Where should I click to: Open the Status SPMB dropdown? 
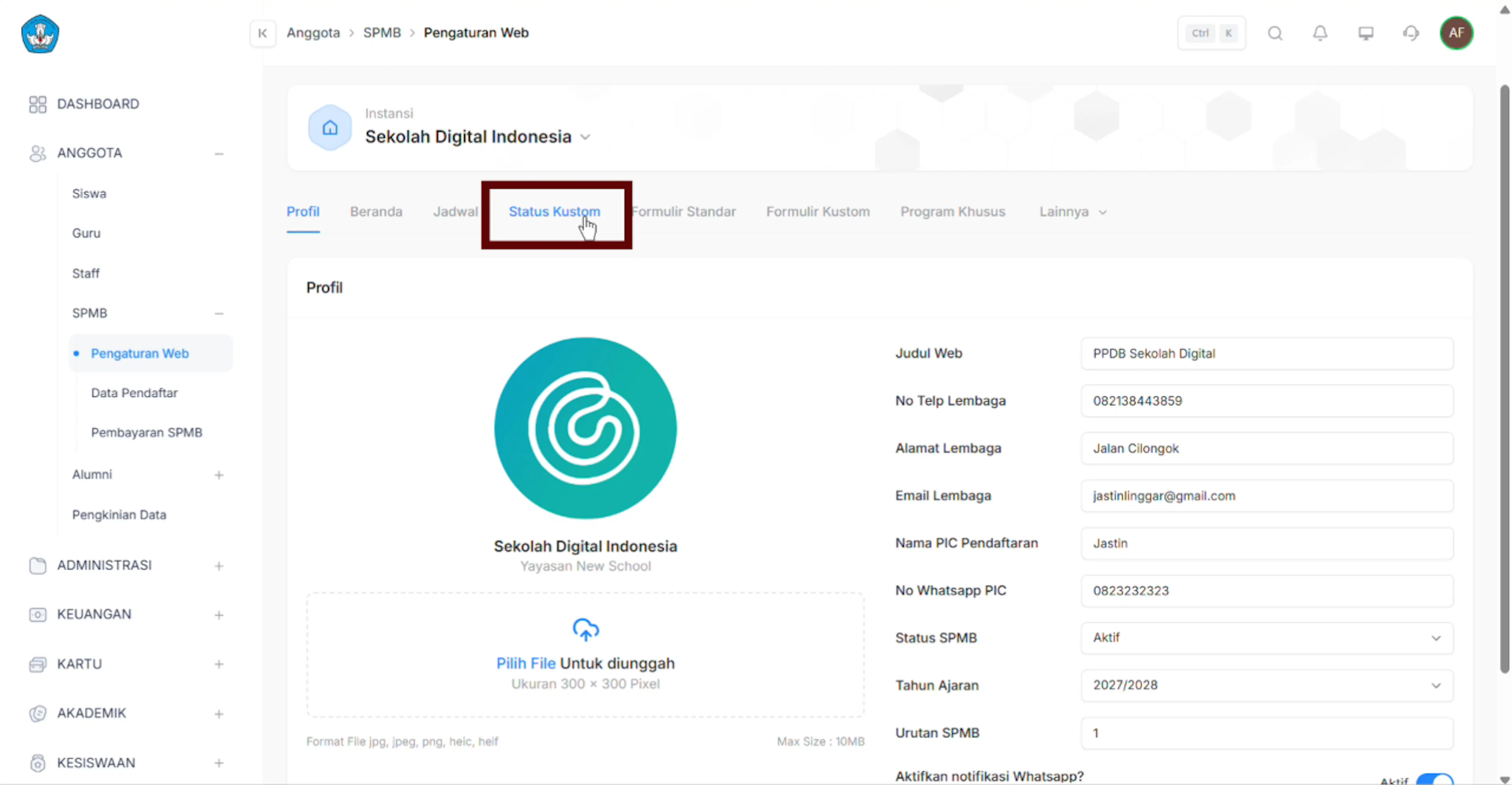pyautogui.click(x=1267, y=638)
